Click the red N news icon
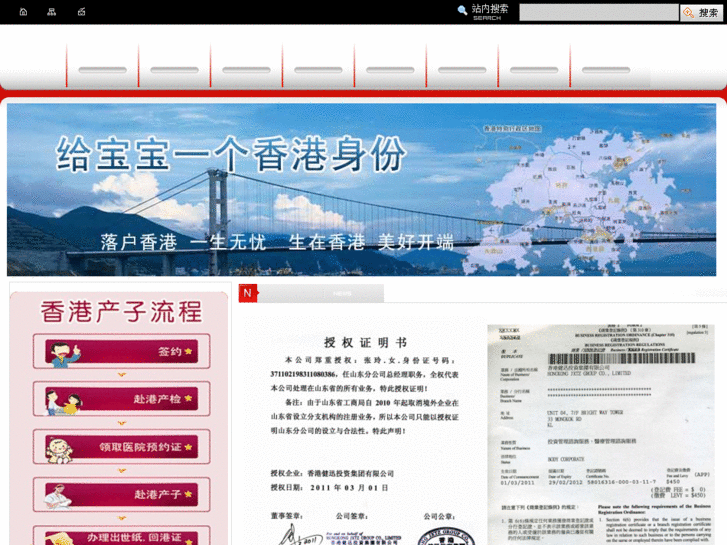 tap(248, 293)
